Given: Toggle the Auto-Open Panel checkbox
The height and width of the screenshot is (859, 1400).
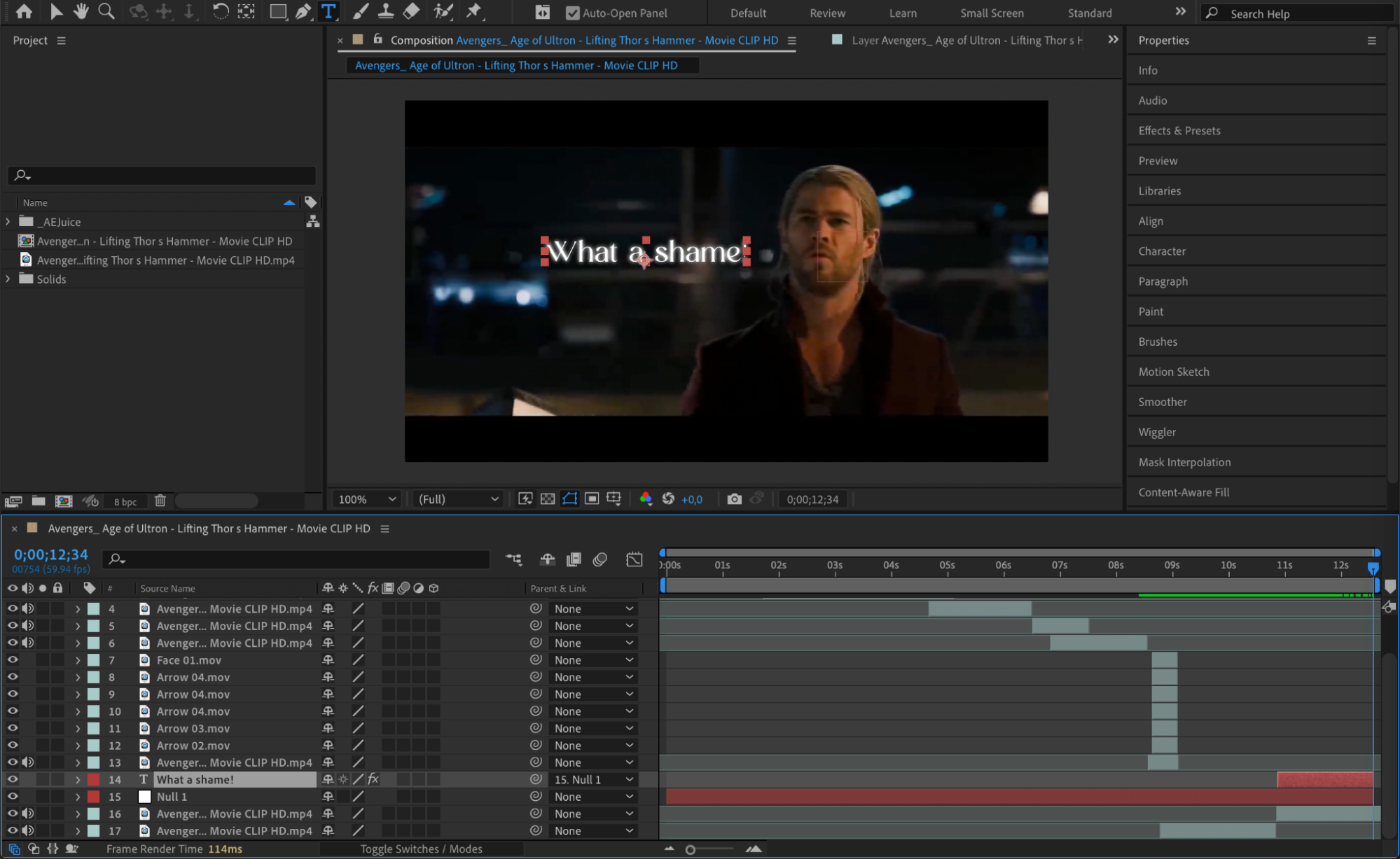Looking at the screenshot, I should pyautogui.click(x=572, y=13).
